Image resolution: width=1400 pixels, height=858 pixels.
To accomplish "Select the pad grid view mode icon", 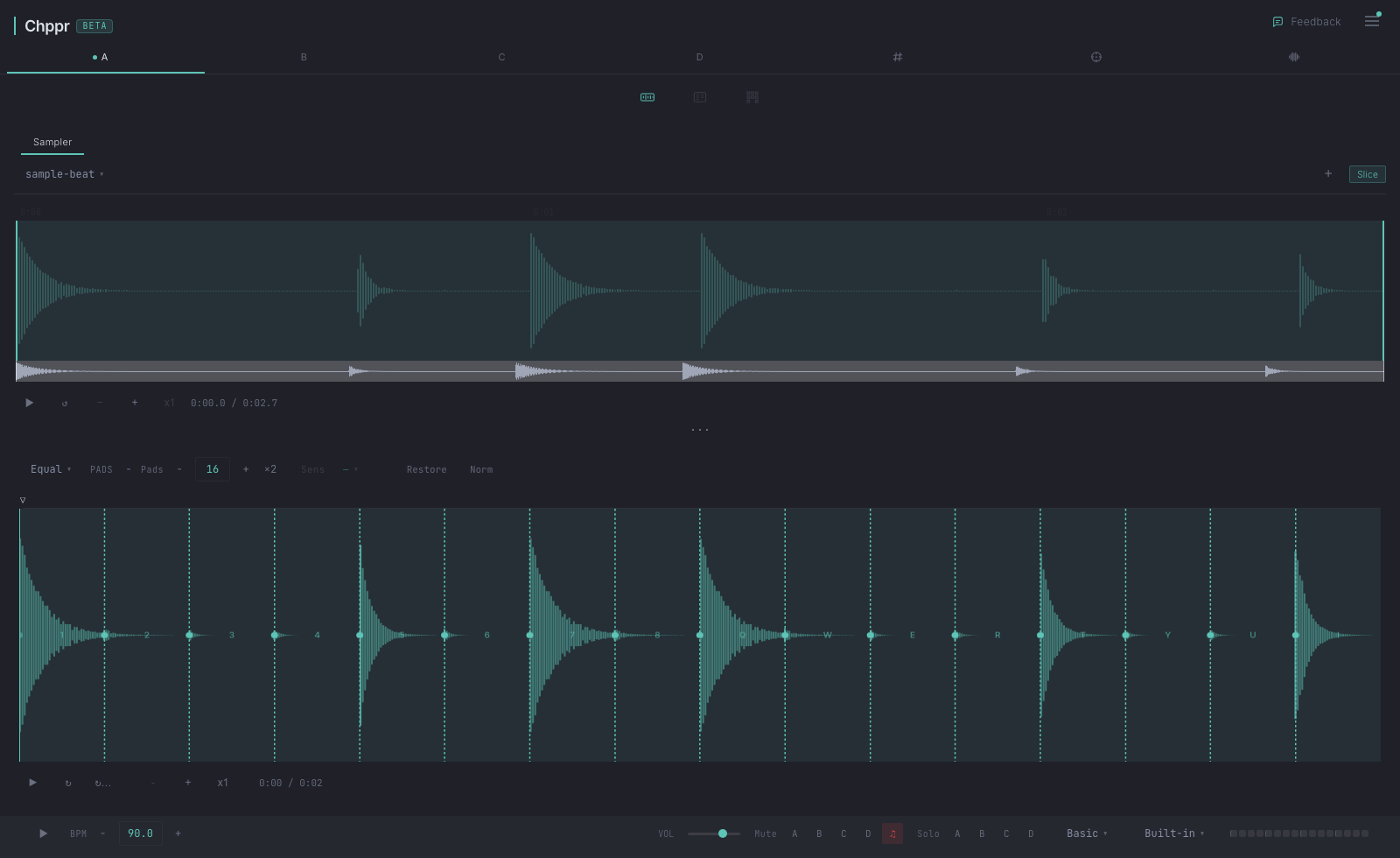I will pyautogui.click(x=752, y=97).
